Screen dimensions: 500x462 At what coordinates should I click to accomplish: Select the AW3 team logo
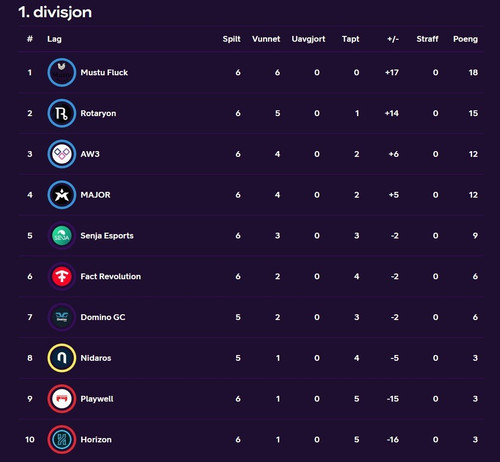tap(62, 154)
